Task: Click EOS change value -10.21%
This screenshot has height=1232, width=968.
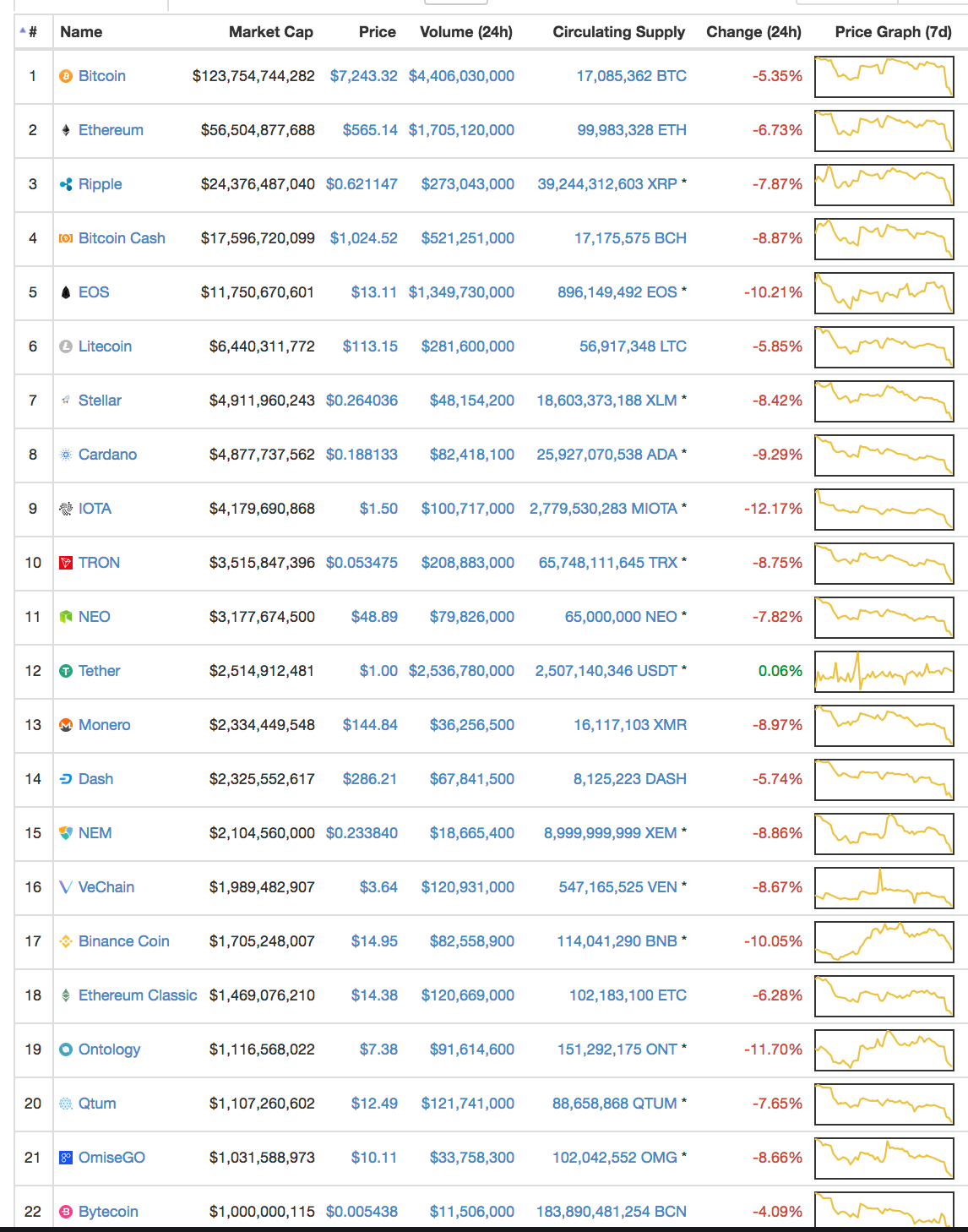Action: tap(773, 292)
